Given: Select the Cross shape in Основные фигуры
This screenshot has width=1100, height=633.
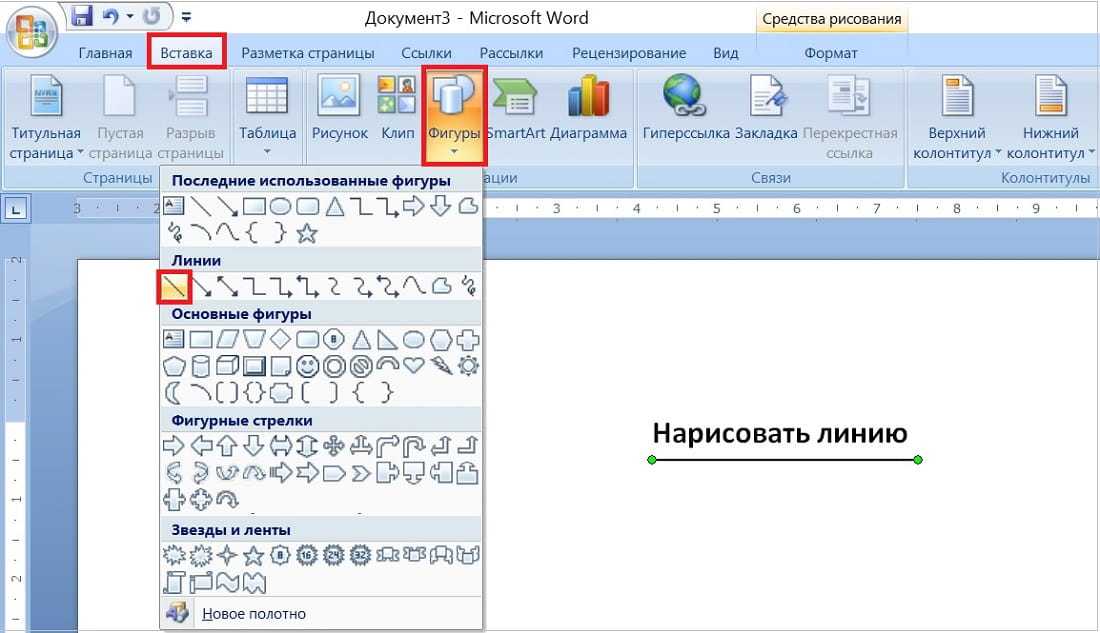Looking at the screenshot, I should click(x=468, y=340).
